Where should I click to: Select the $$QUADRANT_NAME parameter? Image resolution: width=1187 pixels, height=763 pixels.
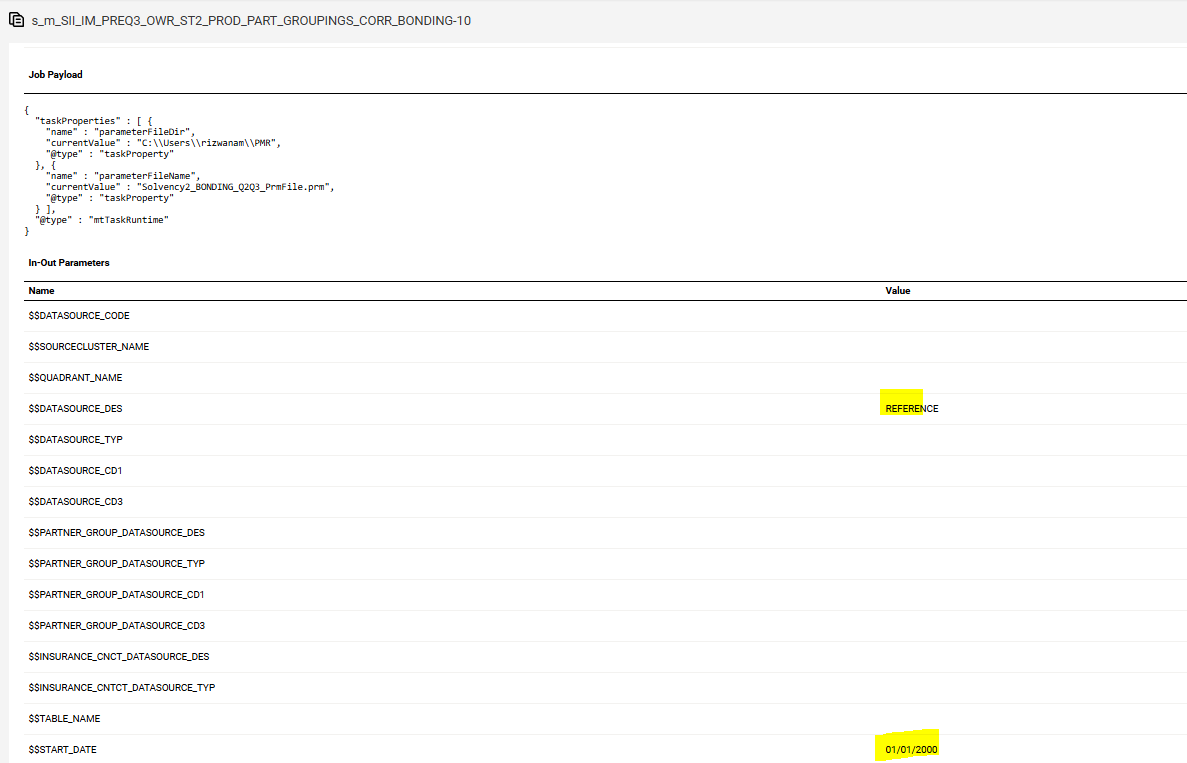(75, 378)
